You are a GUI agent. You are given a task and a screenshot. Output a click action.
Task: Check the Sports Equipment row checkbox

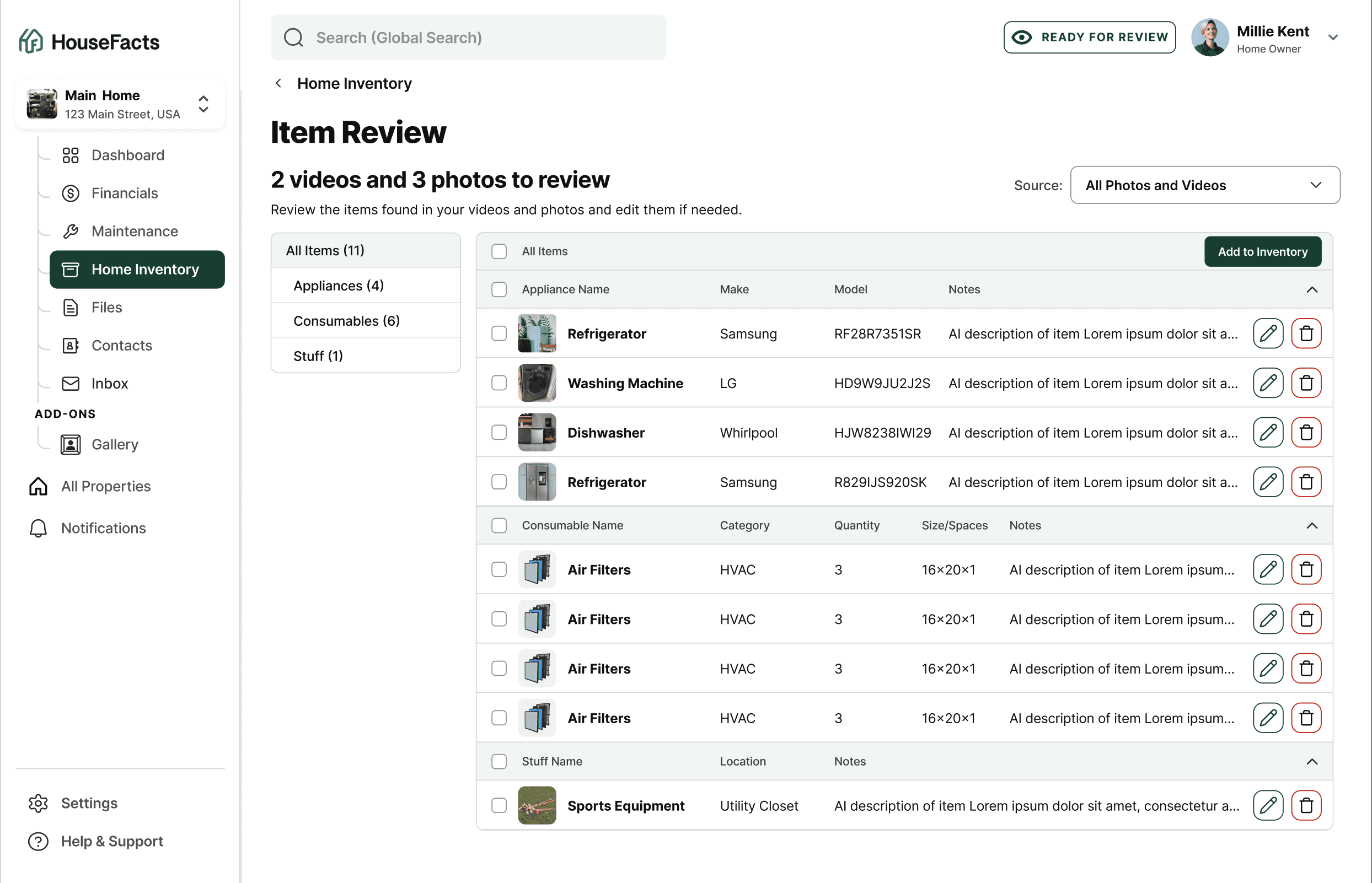(499, 805)
